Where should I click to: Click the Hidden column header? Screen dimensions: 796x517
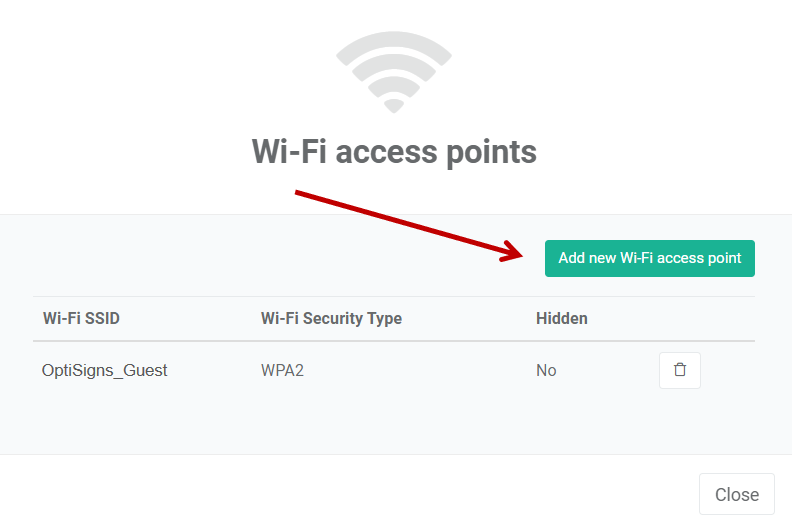[561, 318]
